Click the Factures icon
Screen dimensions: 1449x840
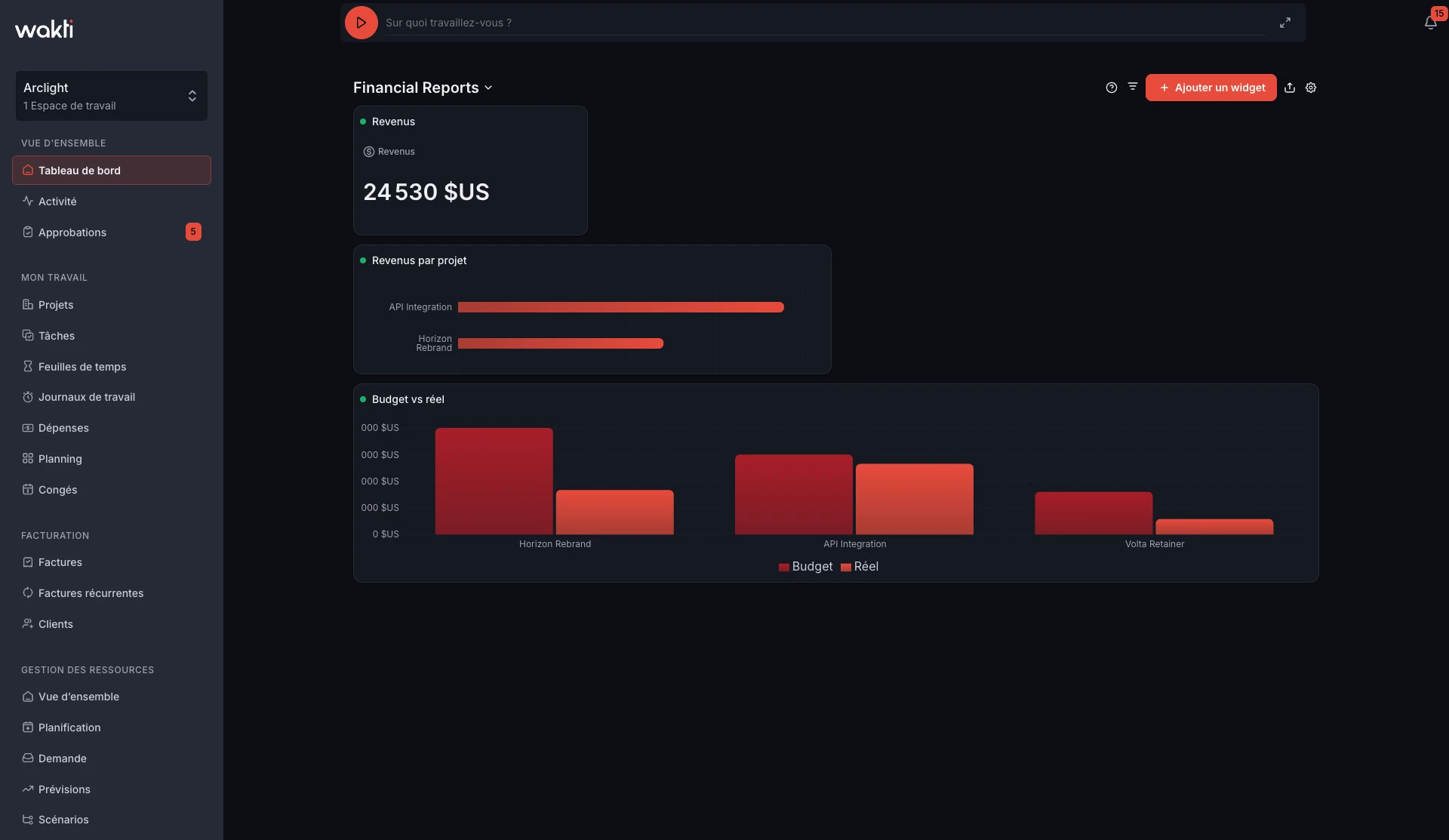28,562
